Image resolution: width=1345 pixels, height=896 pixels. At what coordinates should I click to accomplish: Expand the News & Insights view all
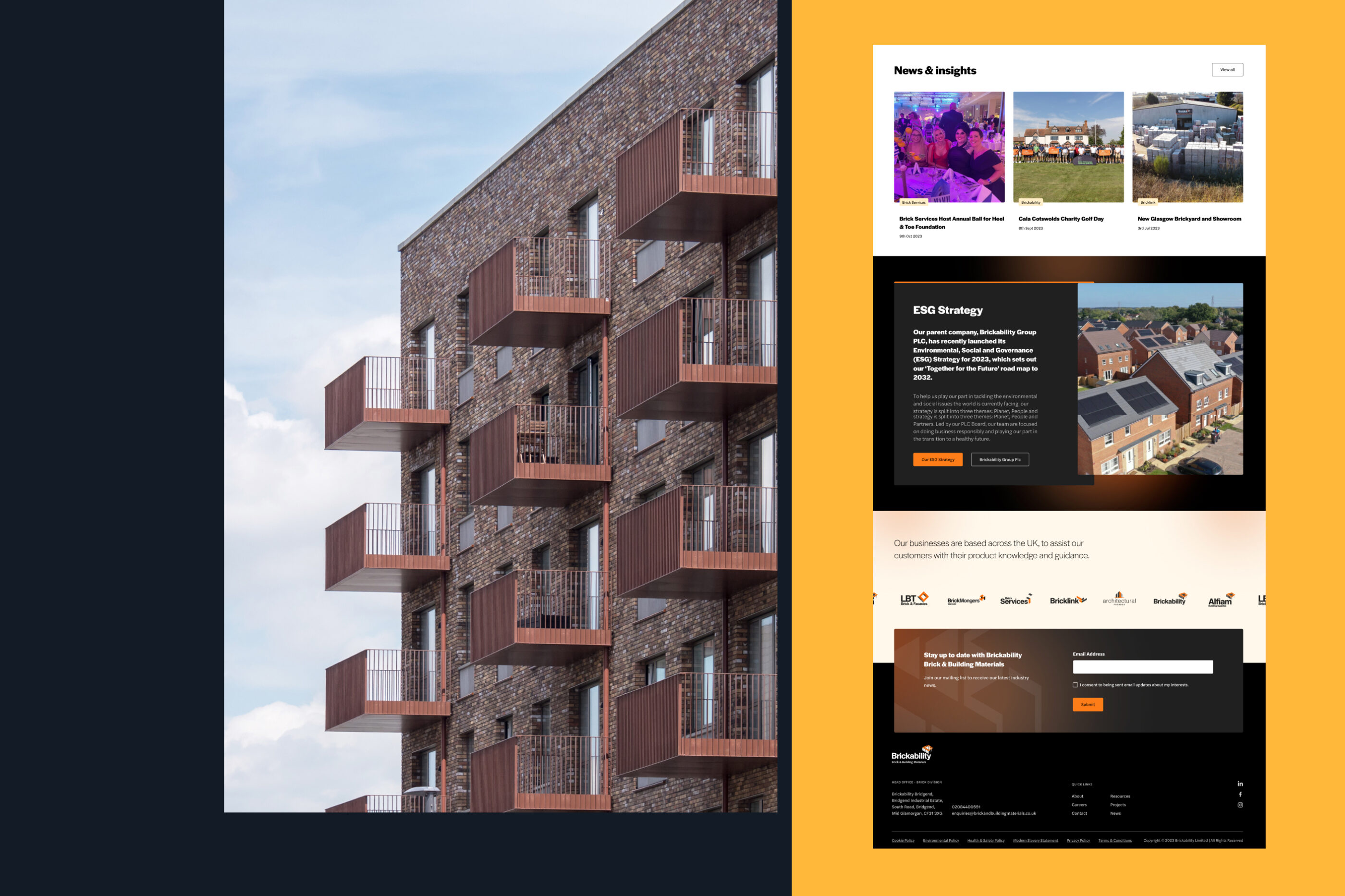1227,69
